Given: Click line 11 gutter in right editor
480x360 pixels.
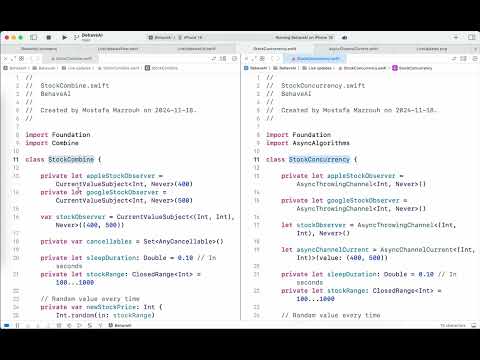Looking at the screenshot, I should (x=256, y=159).
